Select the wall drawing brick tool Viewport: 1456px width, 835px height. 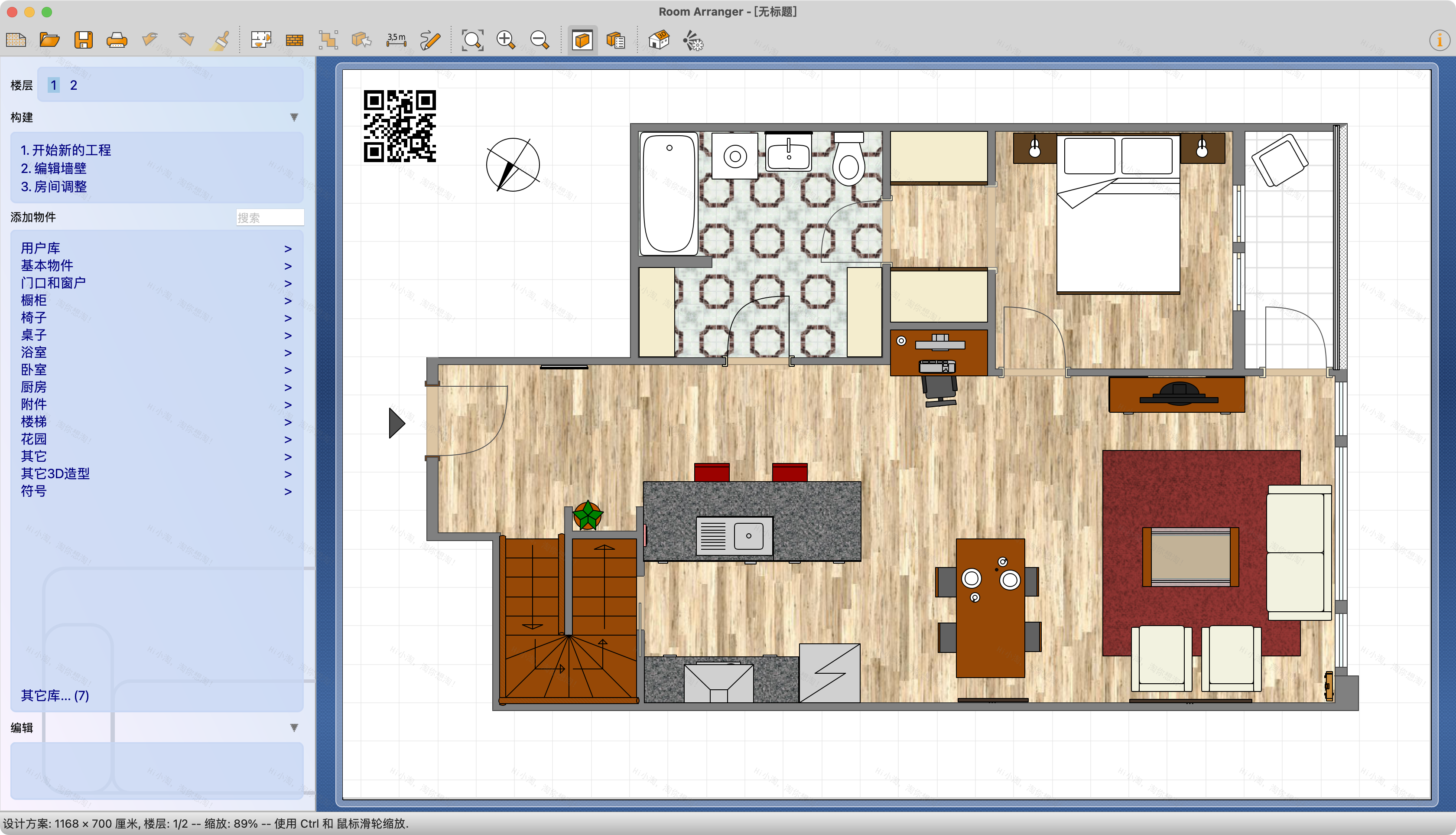pos(293,39)
